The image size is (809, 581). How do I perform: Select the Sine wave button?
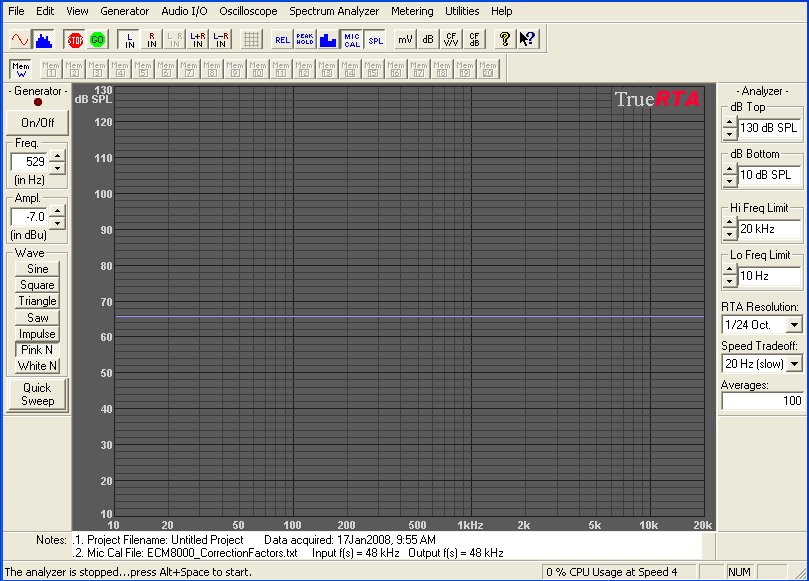coord(38,269)
